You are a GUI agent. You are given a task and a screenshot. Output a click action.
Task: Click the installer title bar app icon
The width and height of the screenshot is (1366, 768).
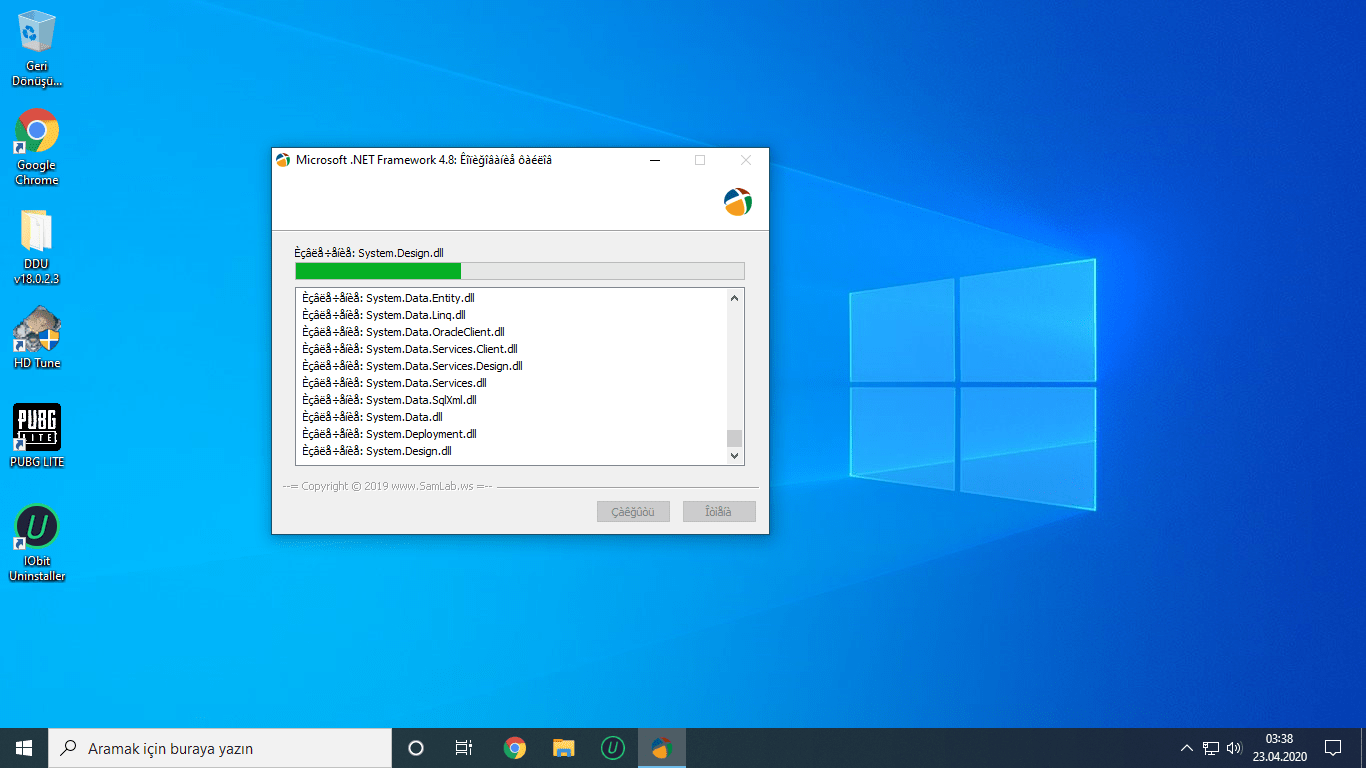[283, 160]
